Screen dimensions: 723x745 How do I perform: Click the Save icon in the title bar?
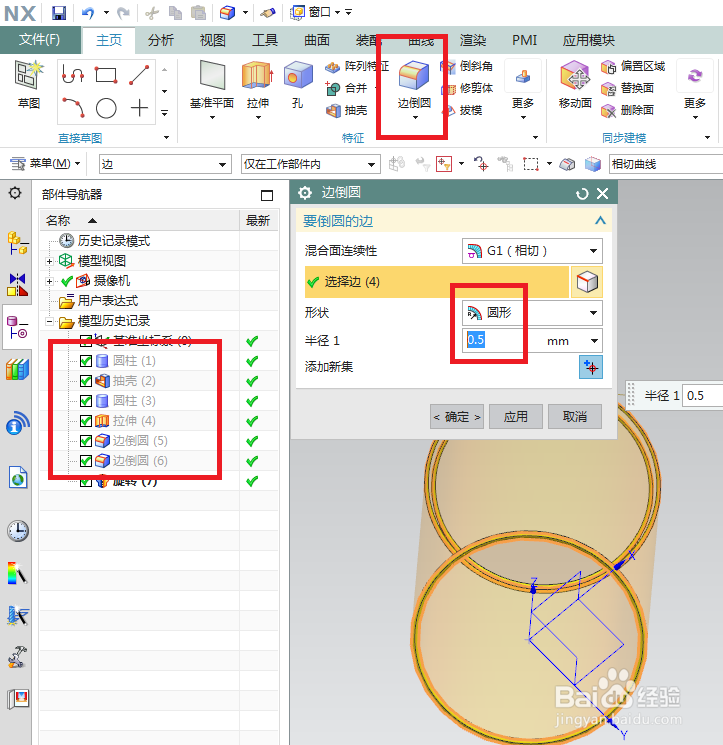coord(59,13)
